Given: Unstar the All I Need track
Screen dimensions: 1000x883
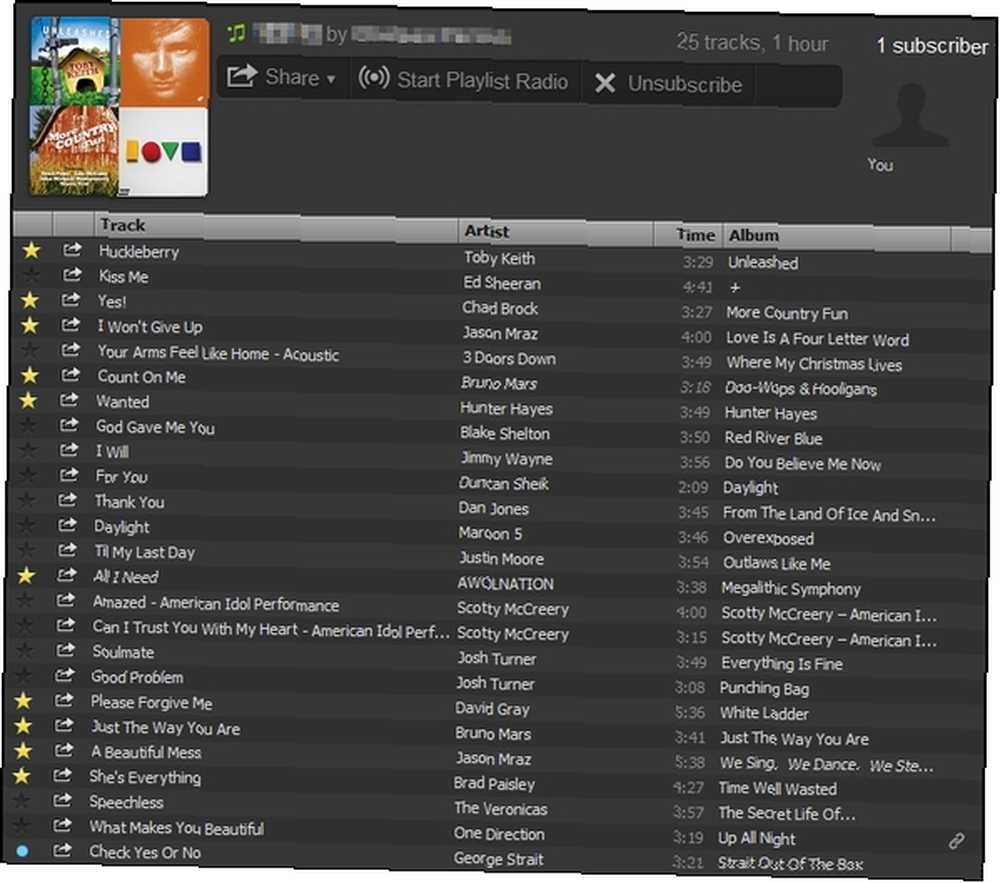Looking at the screenshot, I should coord(26,576).
